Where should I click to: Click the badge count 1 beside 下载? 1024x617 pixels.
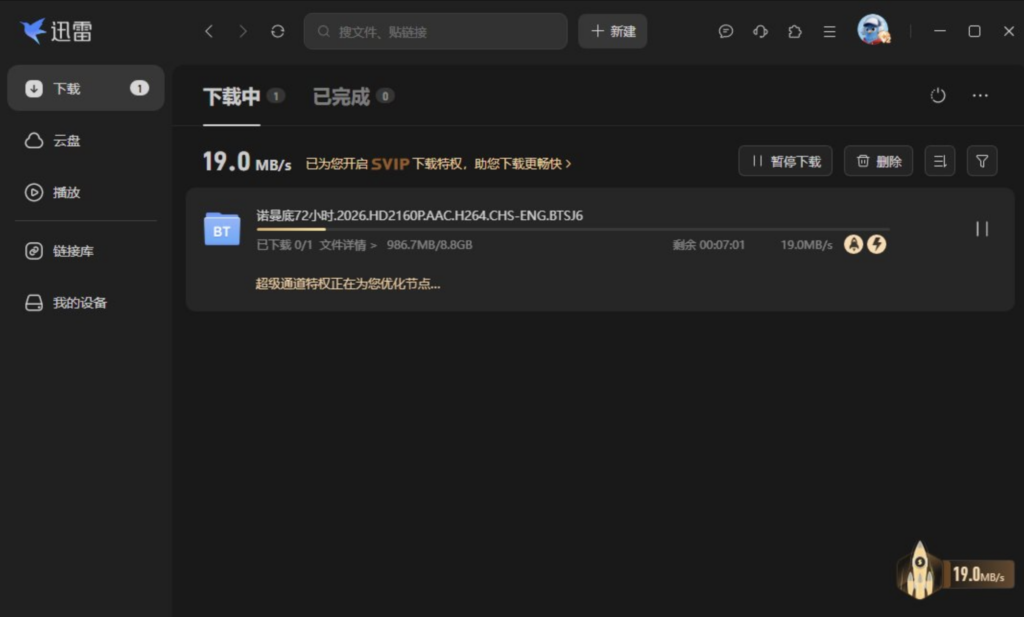pos(139,88)
